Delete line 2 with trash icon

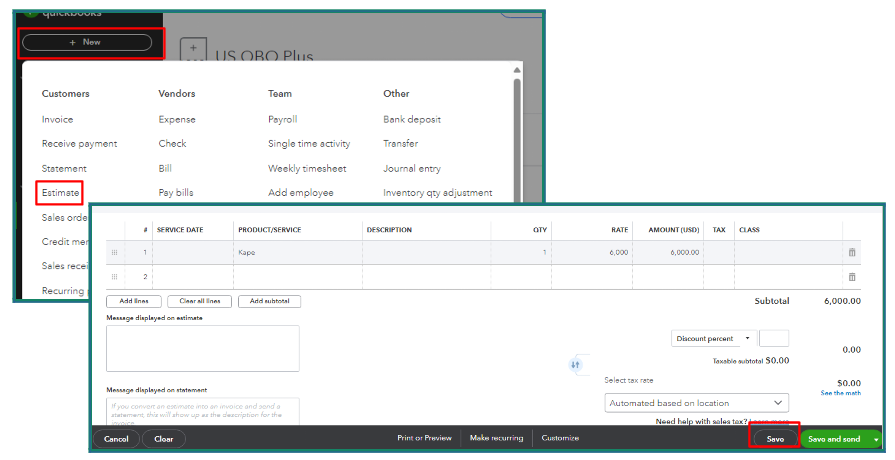tap(852, 277)
